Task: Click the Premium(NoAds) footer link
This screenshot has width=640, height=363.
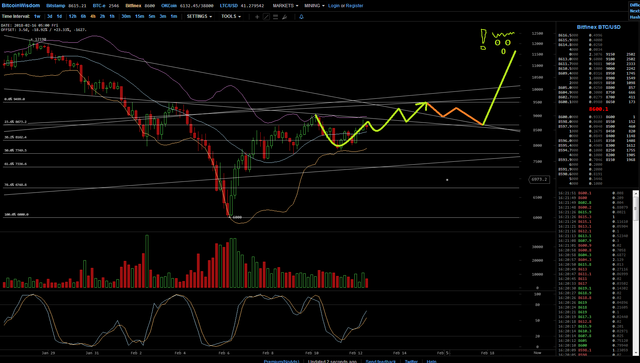Action: coord(281,361)
